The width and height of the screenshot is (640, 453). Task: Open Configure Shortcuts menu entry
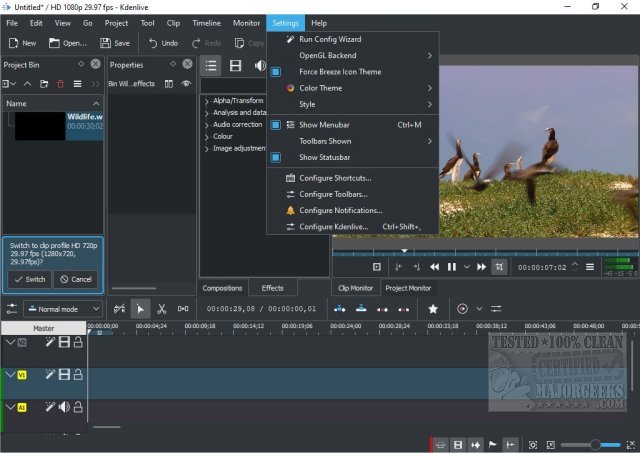(x=334, y=178)
